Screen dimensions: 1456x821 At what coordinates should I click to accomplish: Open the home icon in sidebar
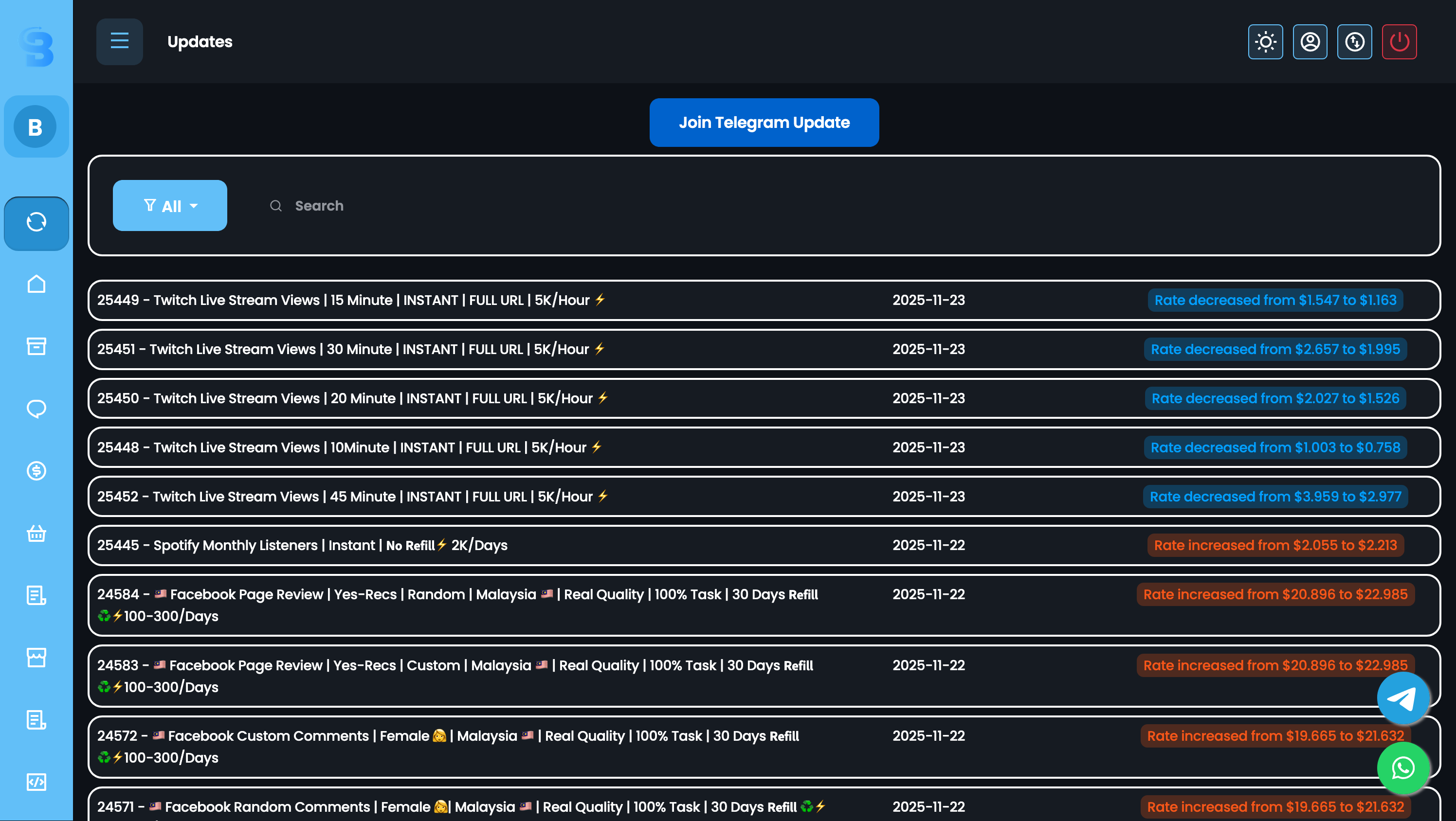tap(36, 284)
